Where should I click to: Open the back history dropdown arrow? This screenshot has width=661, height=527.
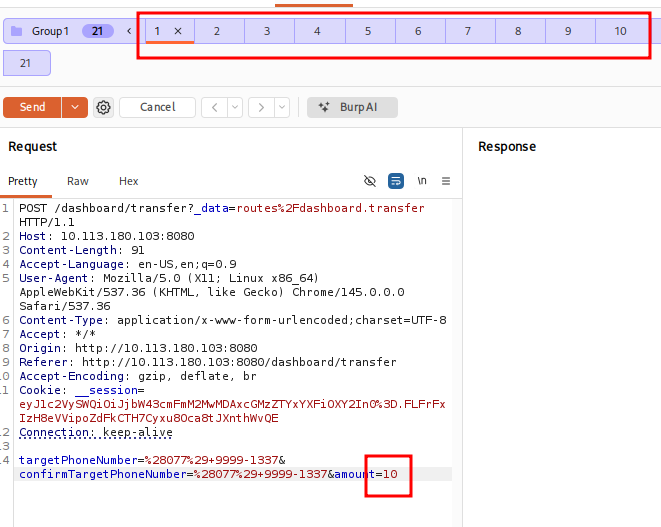coord(235,107)
